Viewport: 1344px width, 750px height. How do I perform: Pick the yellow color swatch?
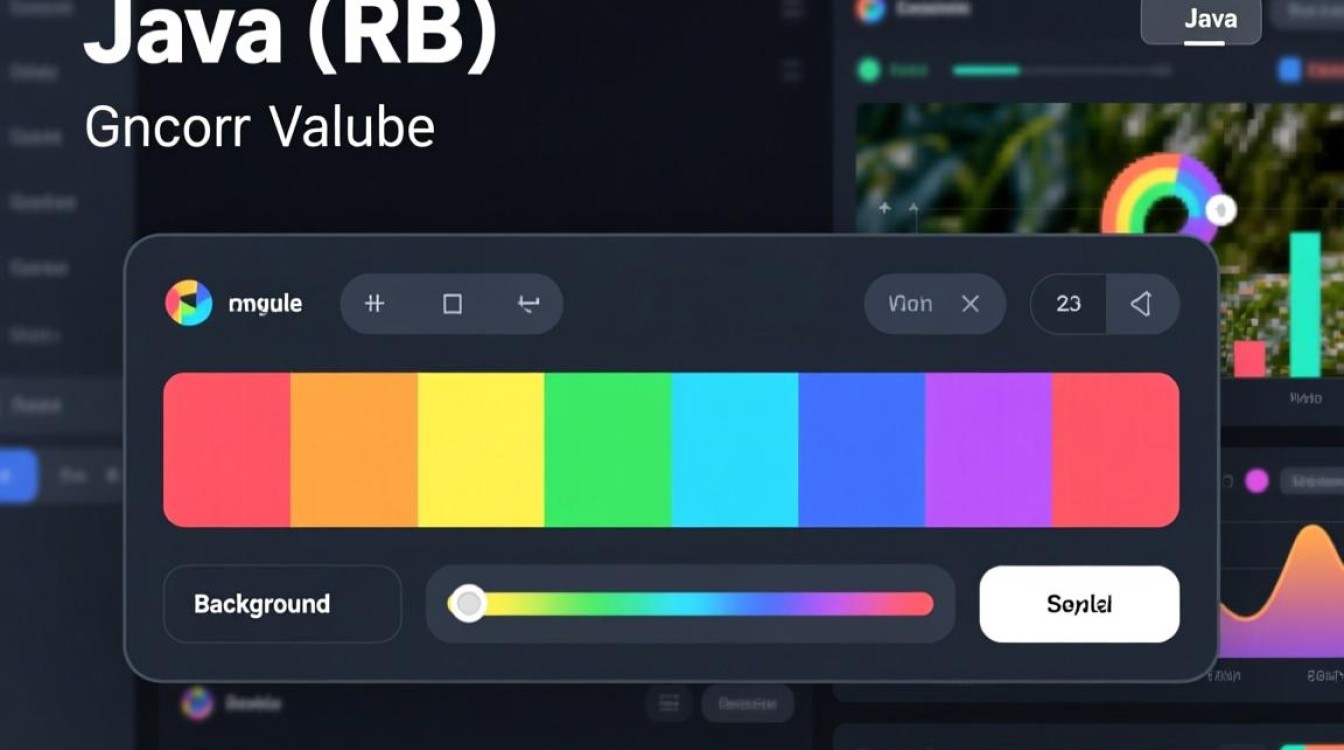[481, 450]
